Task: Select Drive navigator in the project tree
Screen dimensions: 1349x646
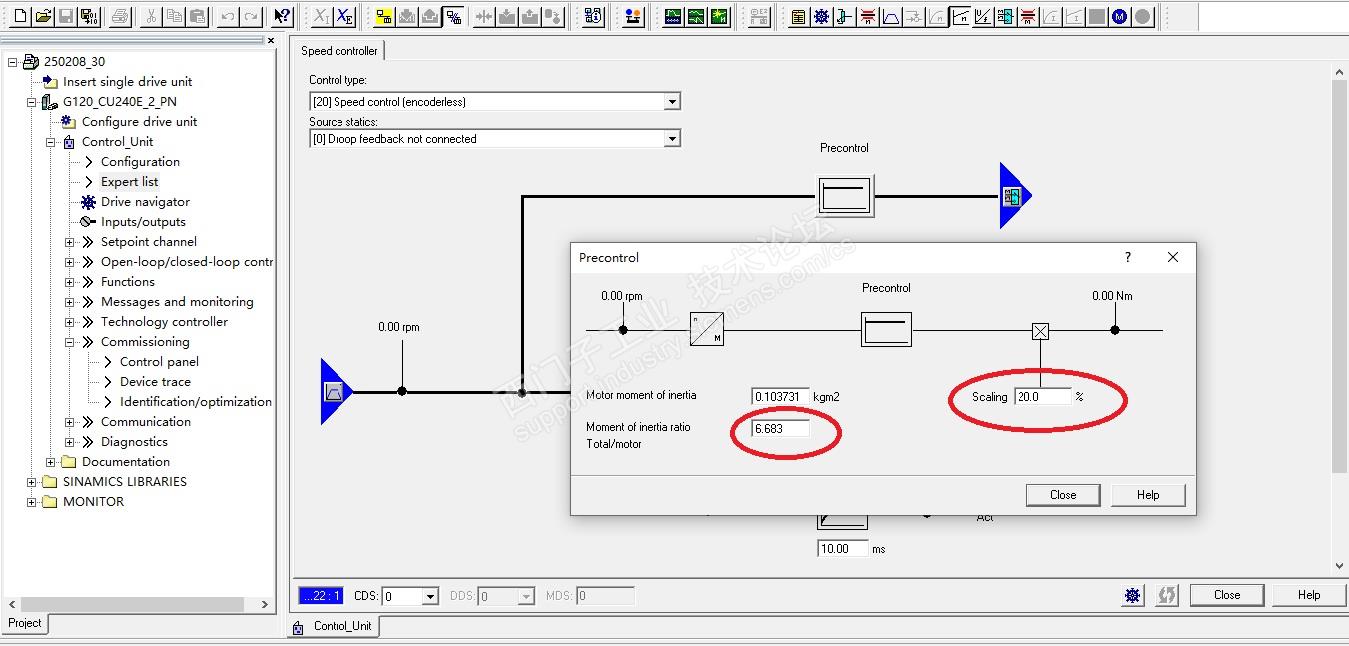Action: [145, 202]
